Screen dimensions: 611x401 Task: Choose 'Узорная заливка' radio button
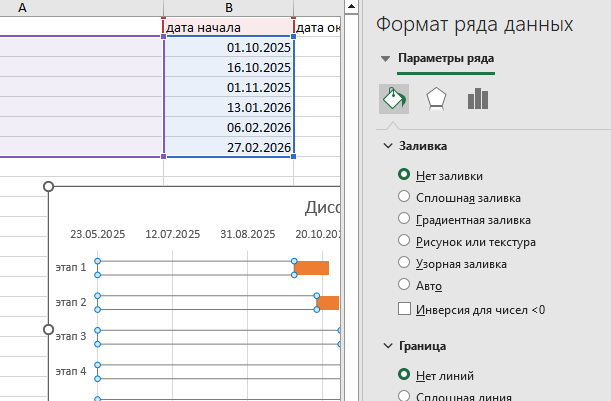pos(404,264)
